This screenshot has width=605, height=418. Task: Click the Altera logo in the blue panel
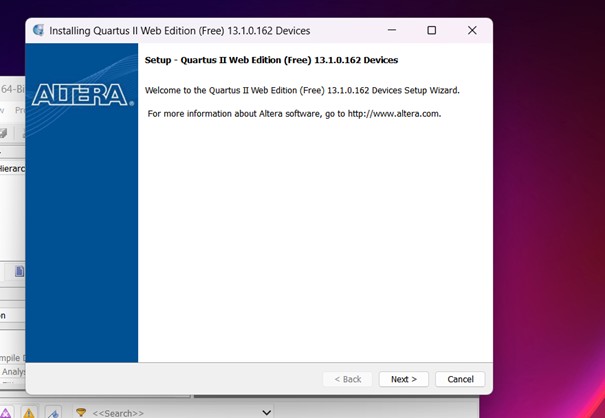(x=81, y=95)
